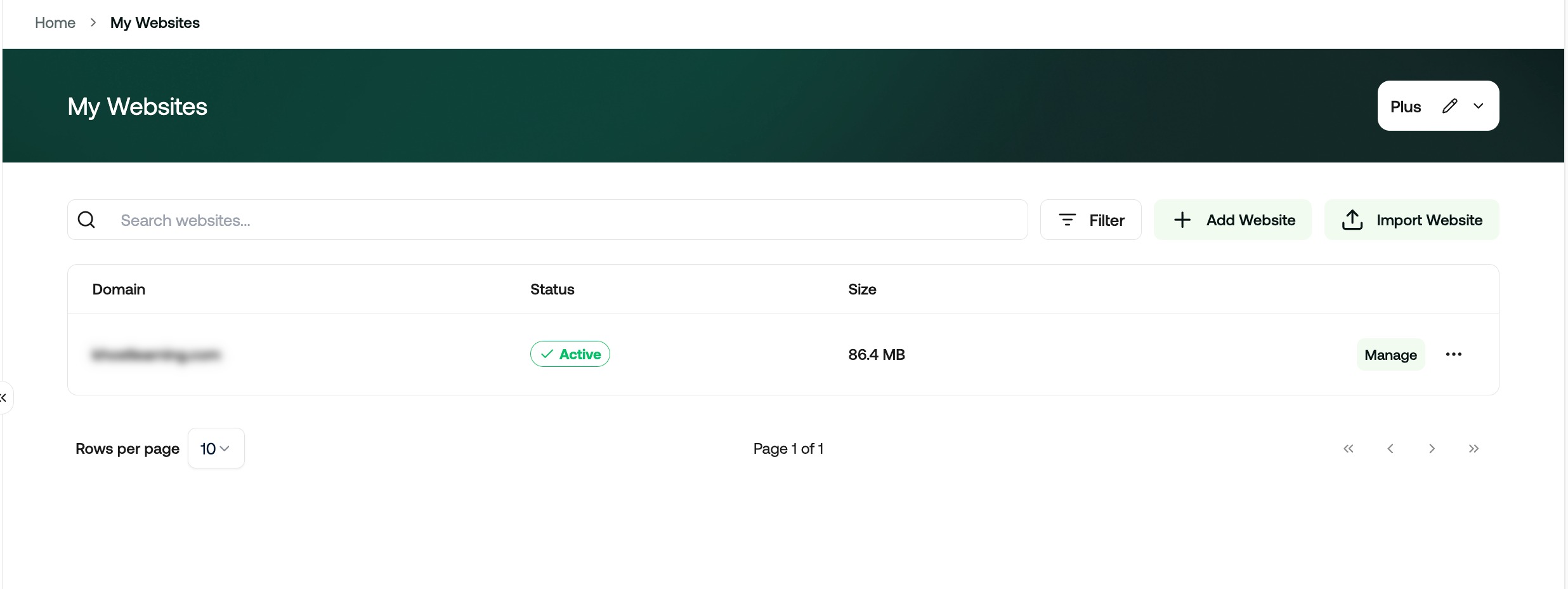Image resolution: width=1568 pixels, height=589 pixels.
Task: Click My Websites breadcrumb
Action: (x=155, y=23)
